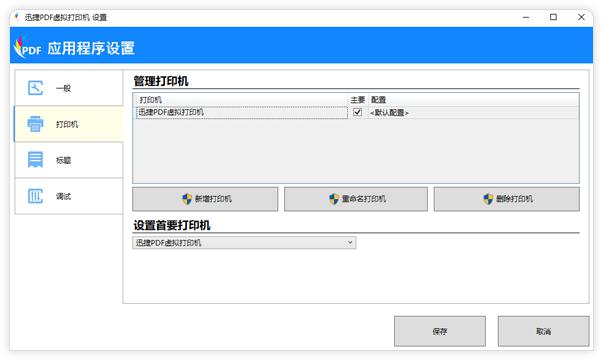The height and width of the screenshot is (360, 603).
Task: Open the 一般 settings tab
Action: pos(68,88)
